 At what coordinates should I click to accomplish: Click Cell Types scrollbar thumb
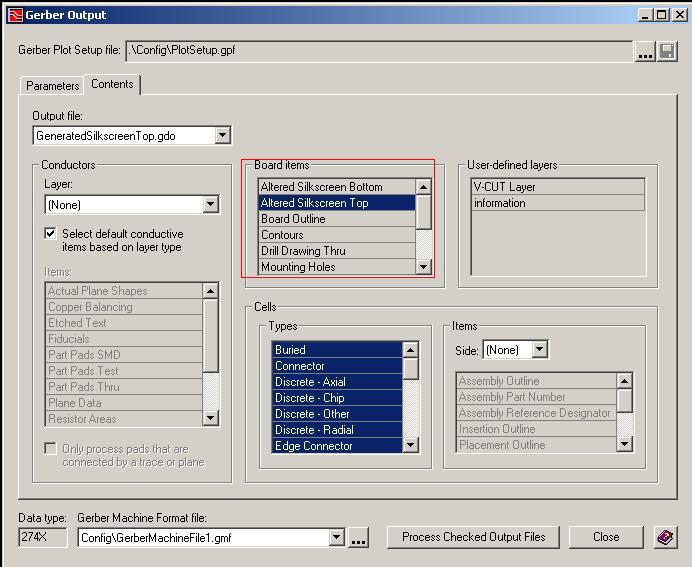pos(410,369)
